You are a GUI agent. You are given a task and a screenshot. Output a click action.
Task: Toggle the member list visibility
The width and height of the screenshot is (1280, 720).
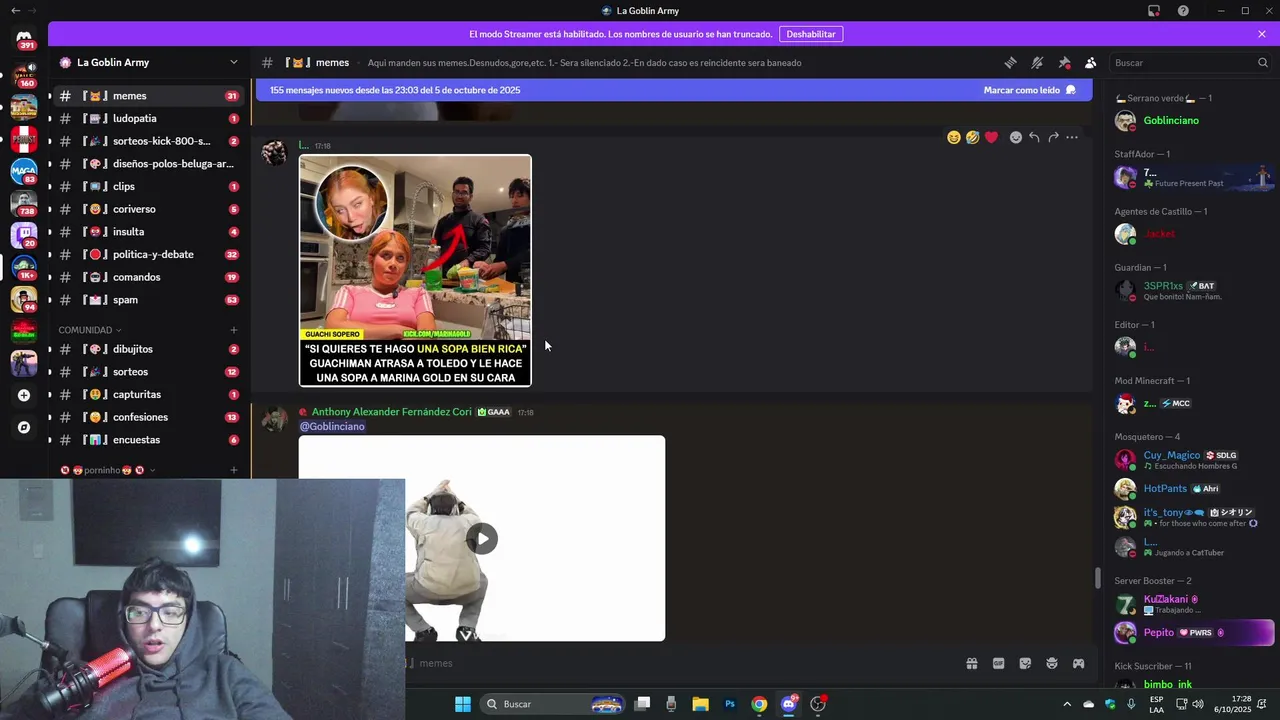tap(1091, 62)
